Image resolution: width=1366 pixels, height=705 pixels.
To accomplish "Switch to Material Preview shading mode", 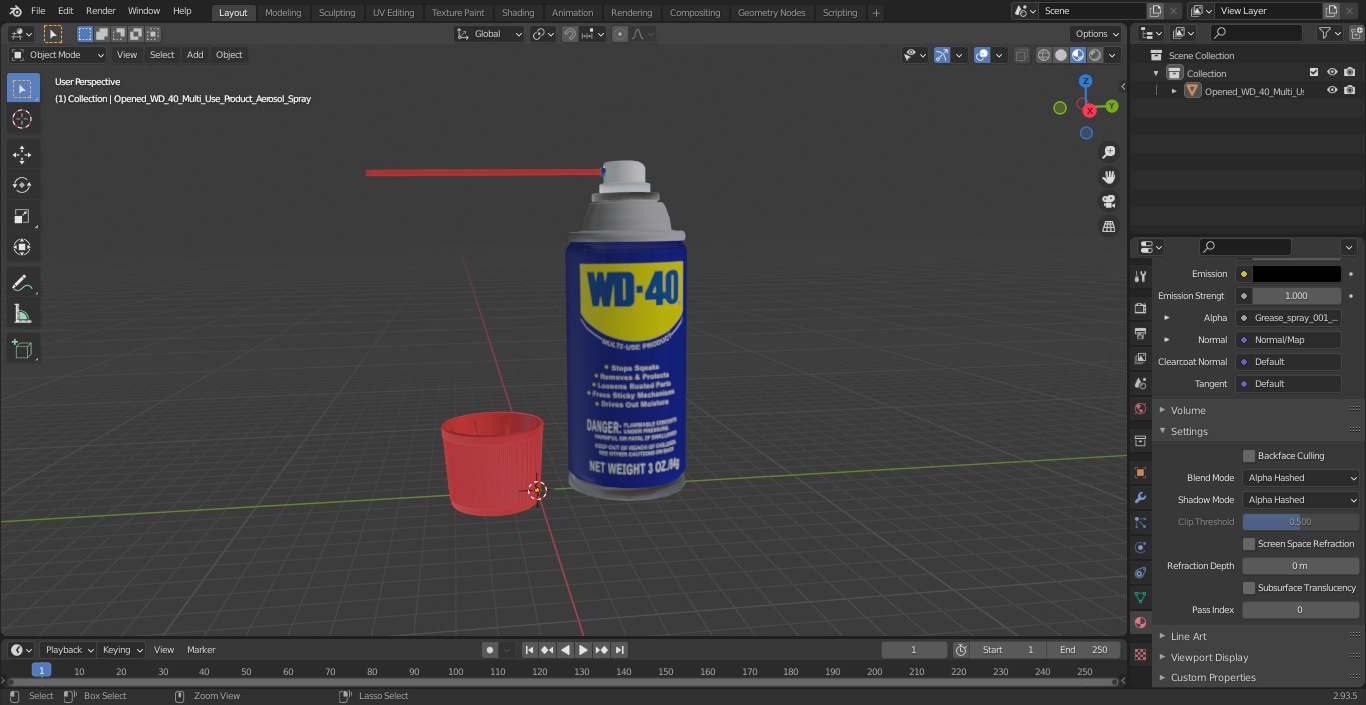I will pos(1078,55).
